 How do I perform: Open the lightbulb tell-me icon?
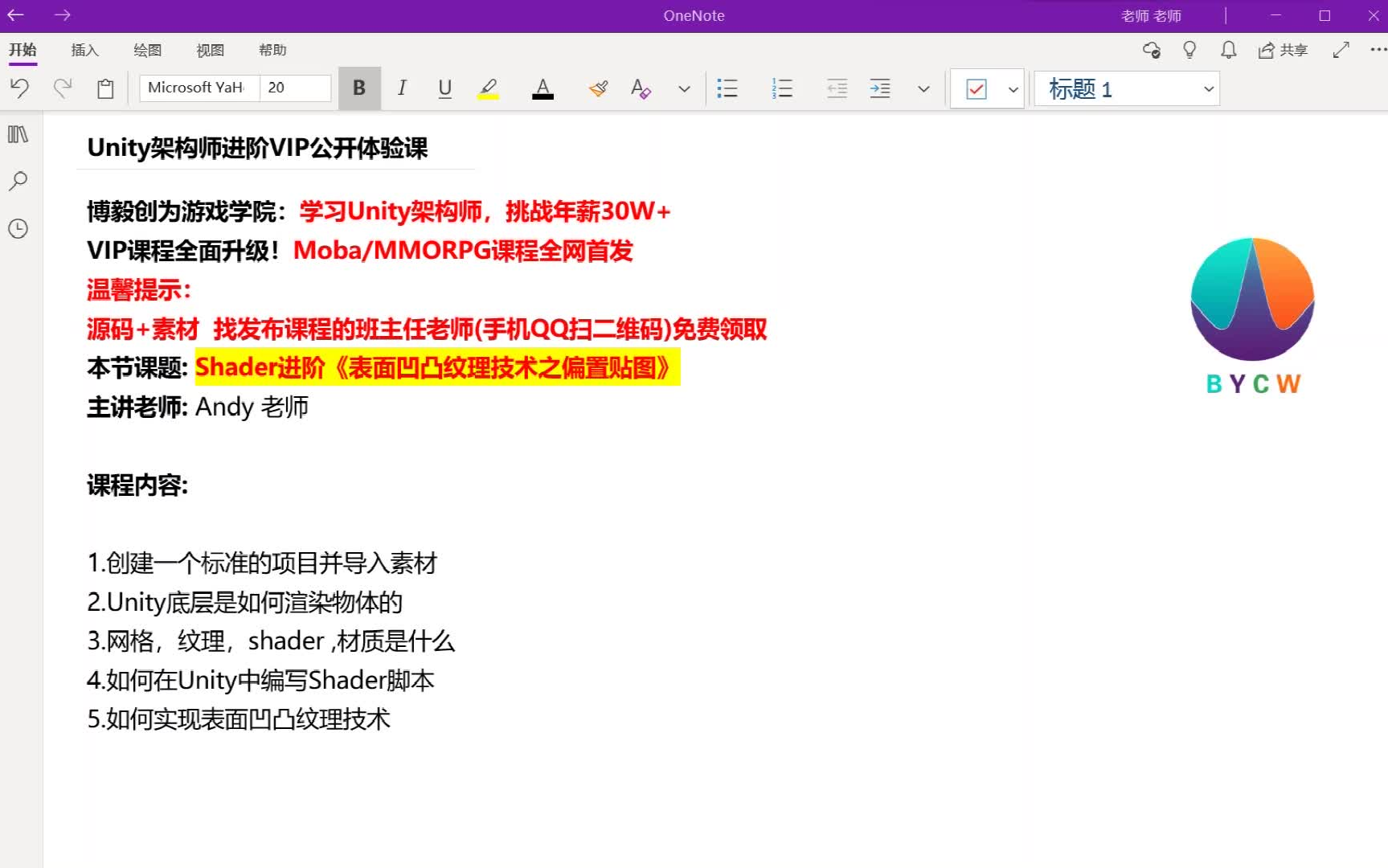click(1189, 50)
